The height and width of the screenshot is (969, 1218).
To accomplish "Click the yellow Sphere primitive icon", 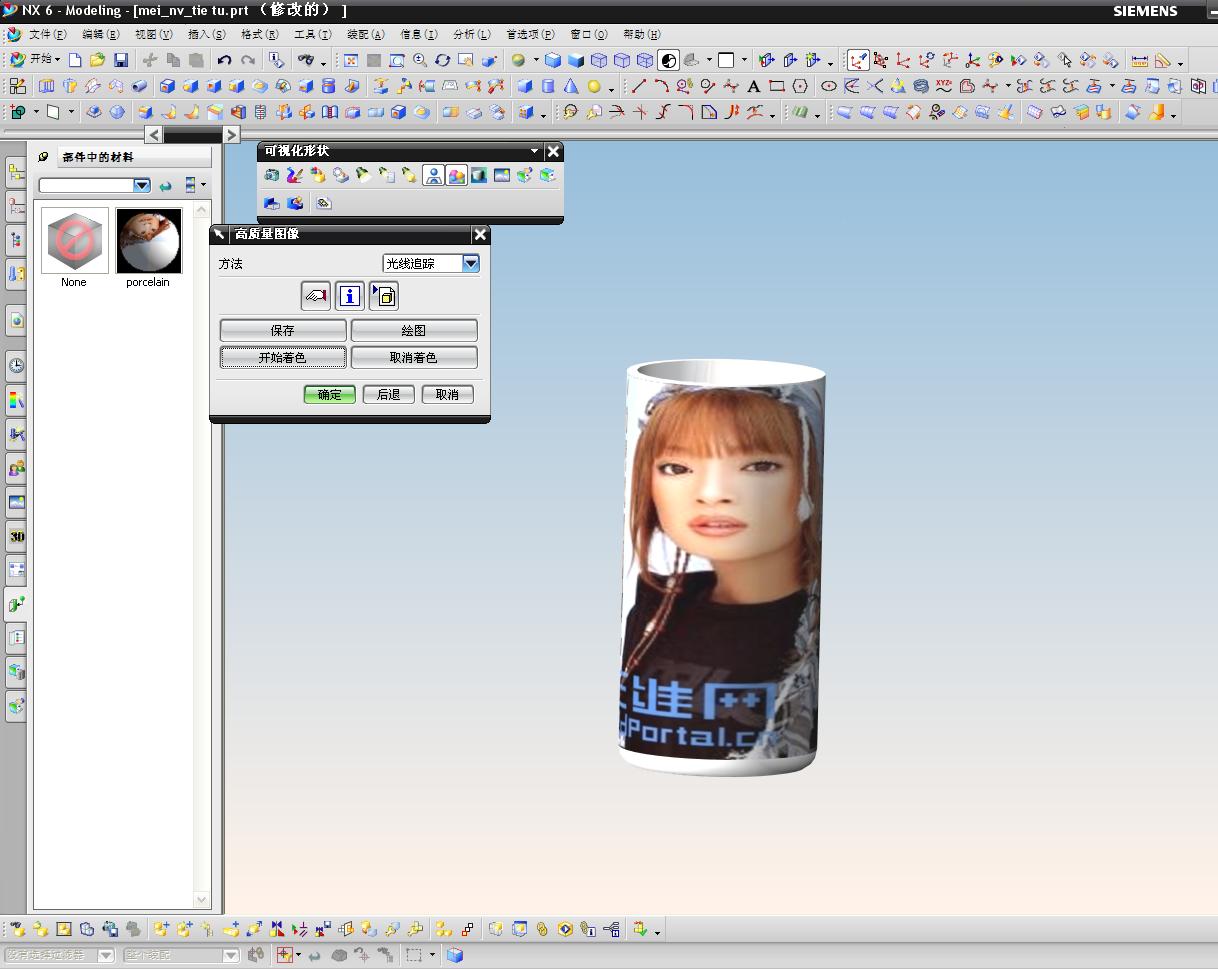I will click(594, 86).
